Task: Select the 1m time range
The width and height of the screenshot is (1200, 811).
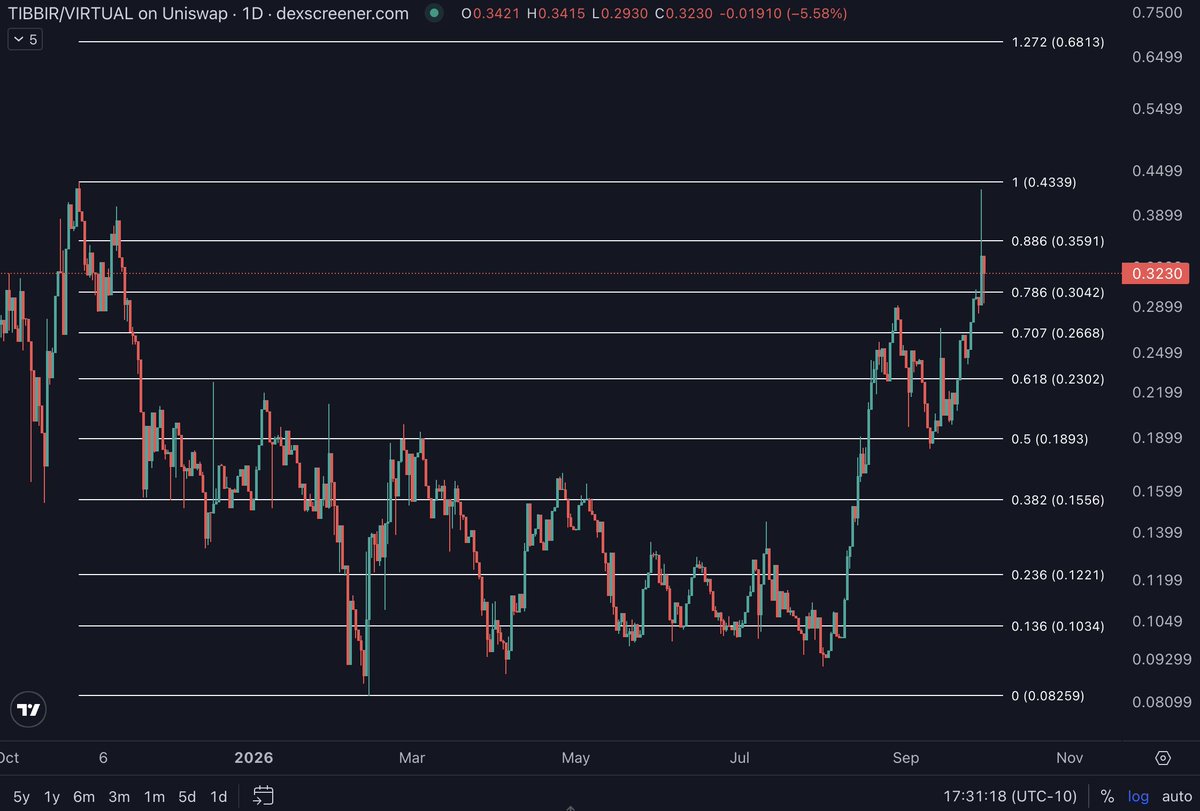Action: click(x=154, y=797)
